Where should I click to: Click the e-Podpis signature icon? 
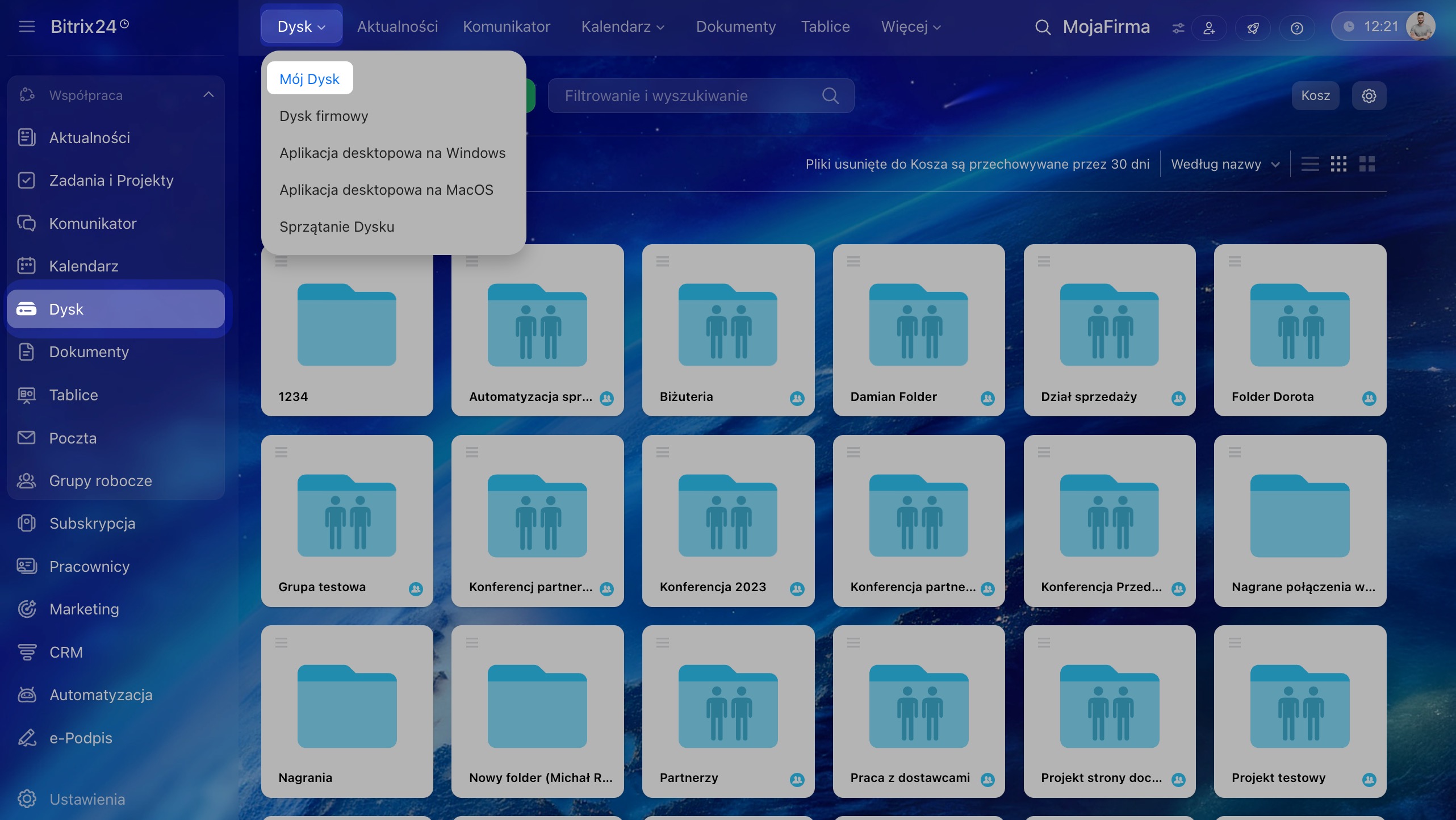(x=27, y=738)
